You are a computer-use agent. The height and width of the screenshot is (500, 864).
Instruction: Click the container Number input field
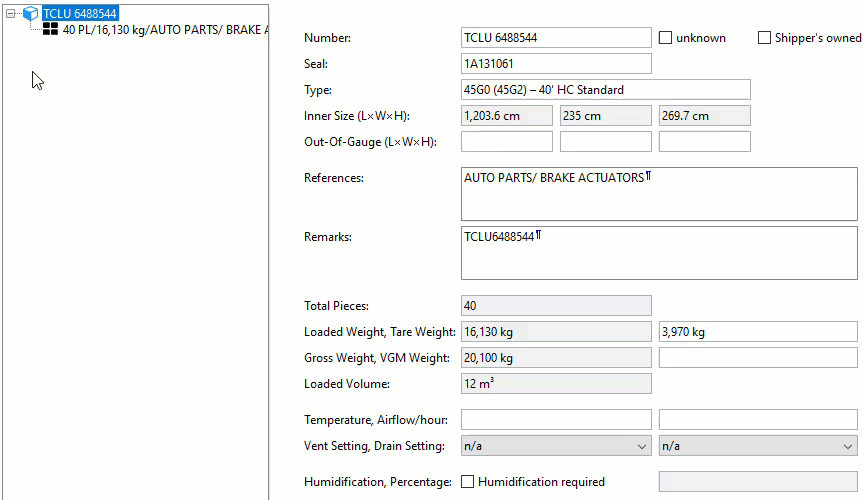coord(555,38)
